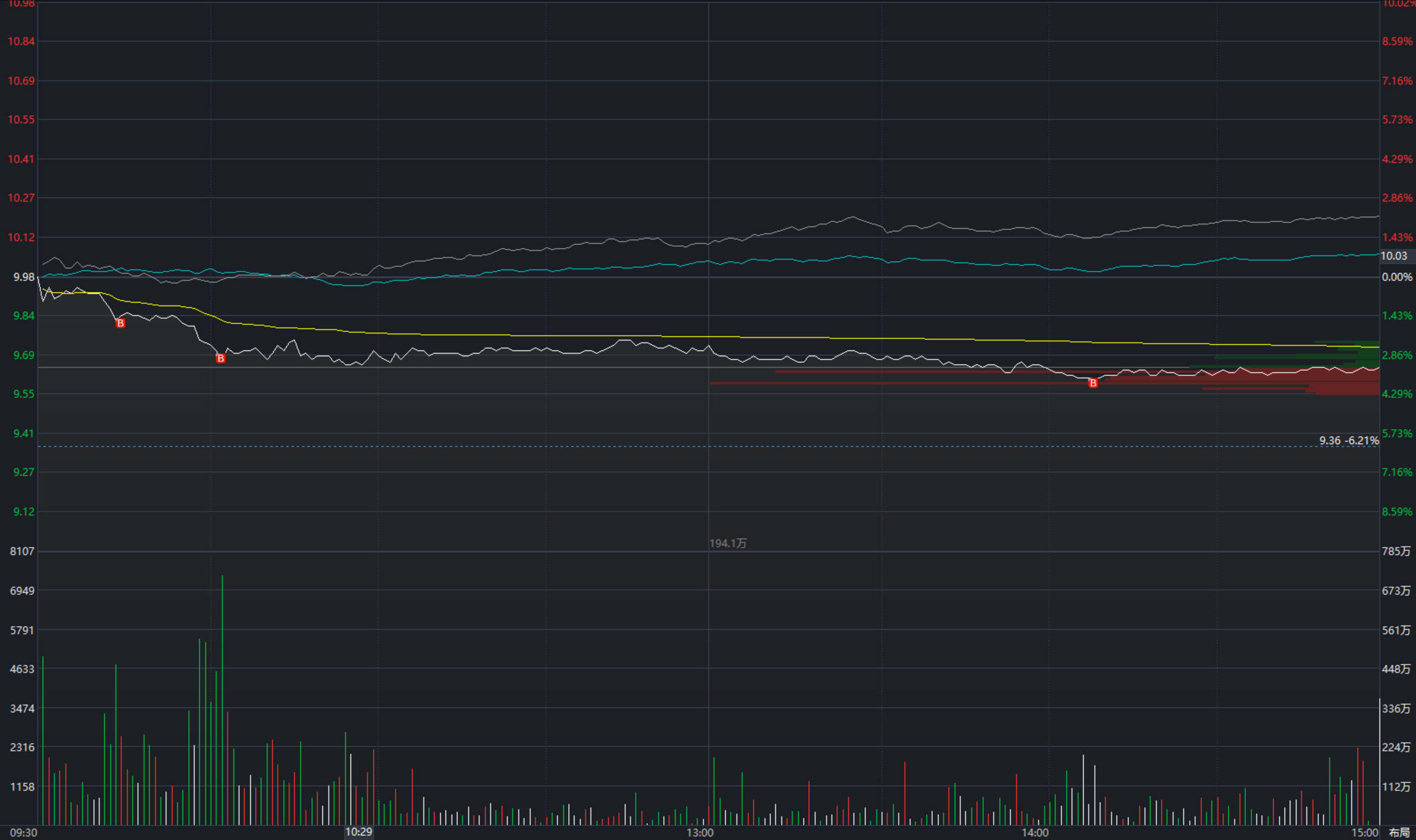Screen dimensions: 1416x840
Task: Click the 9.55 price axis label
Action: [24, 394]
